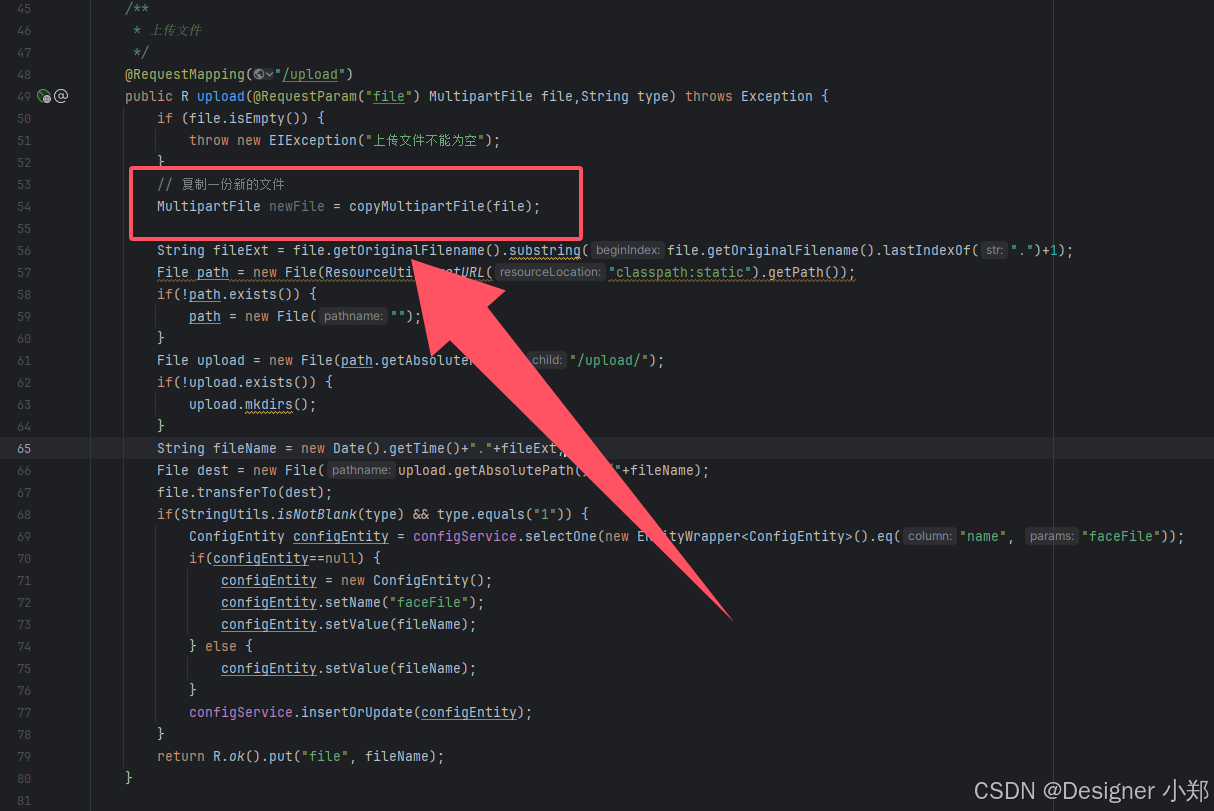
Task: Click line number 65 in the gutter
Action: 24,448
